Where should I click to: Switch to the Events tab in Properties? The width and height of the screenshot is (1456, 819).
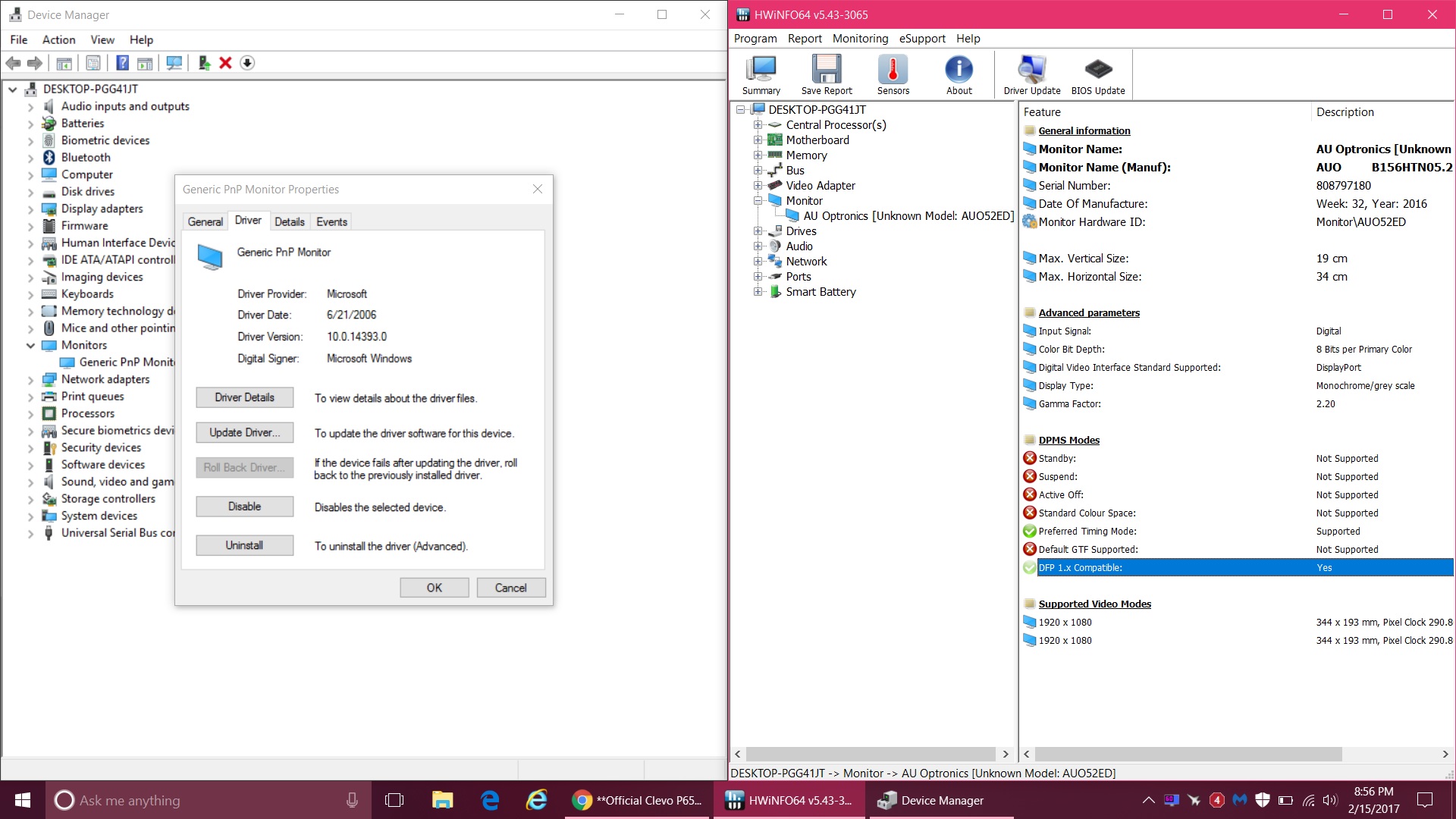[x=331, y=221]
